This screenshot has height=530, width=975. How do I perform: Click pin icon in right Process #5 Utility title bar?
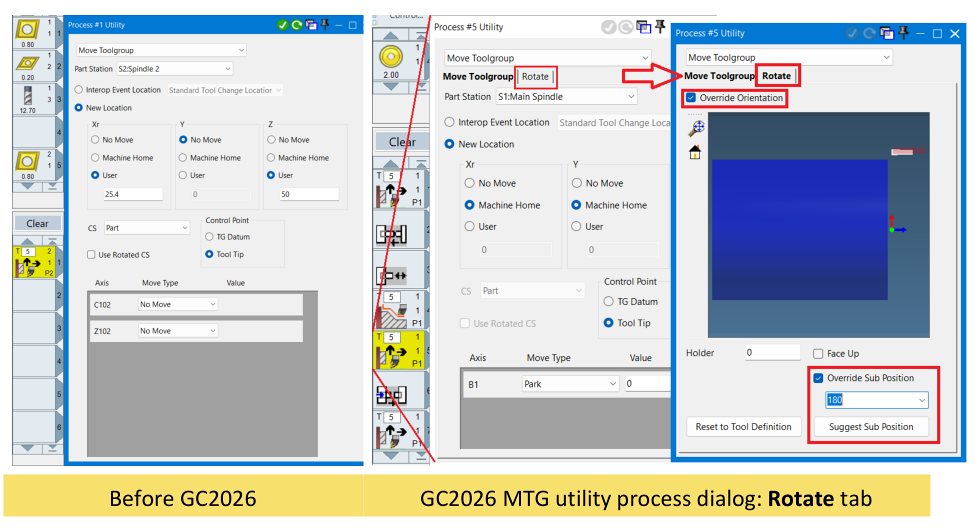tap(903, 33)
